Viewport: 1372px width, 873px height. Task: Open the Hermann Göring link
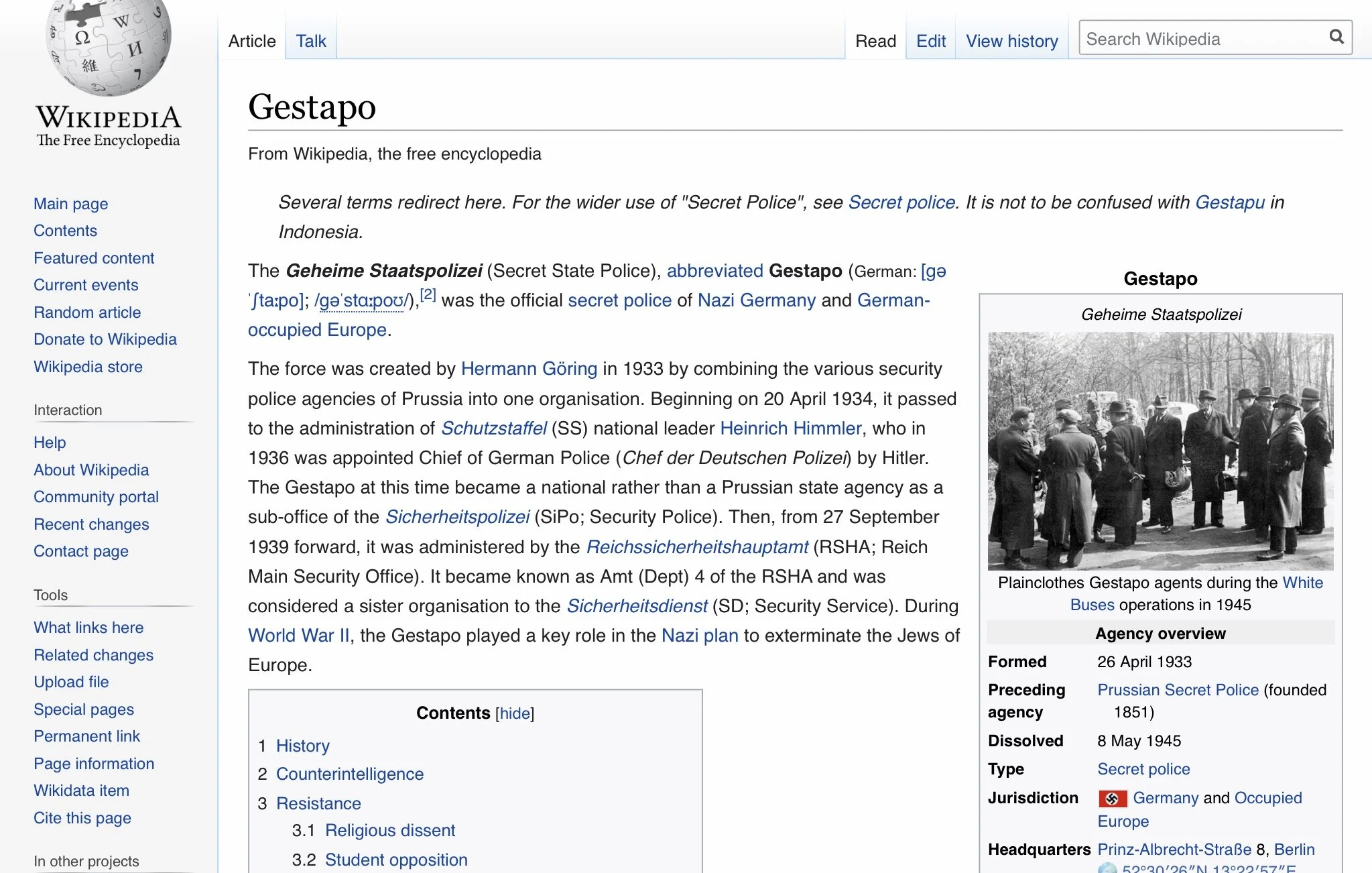(529, 369)
